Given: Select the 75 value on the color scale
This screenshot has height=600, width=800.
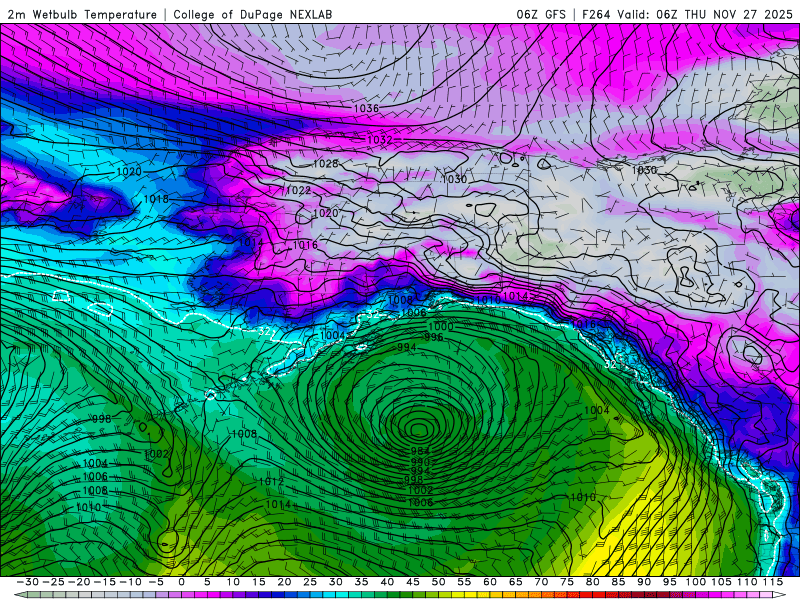Looking at the screenshot, I should pyautogui.click(x=566, y=582).
